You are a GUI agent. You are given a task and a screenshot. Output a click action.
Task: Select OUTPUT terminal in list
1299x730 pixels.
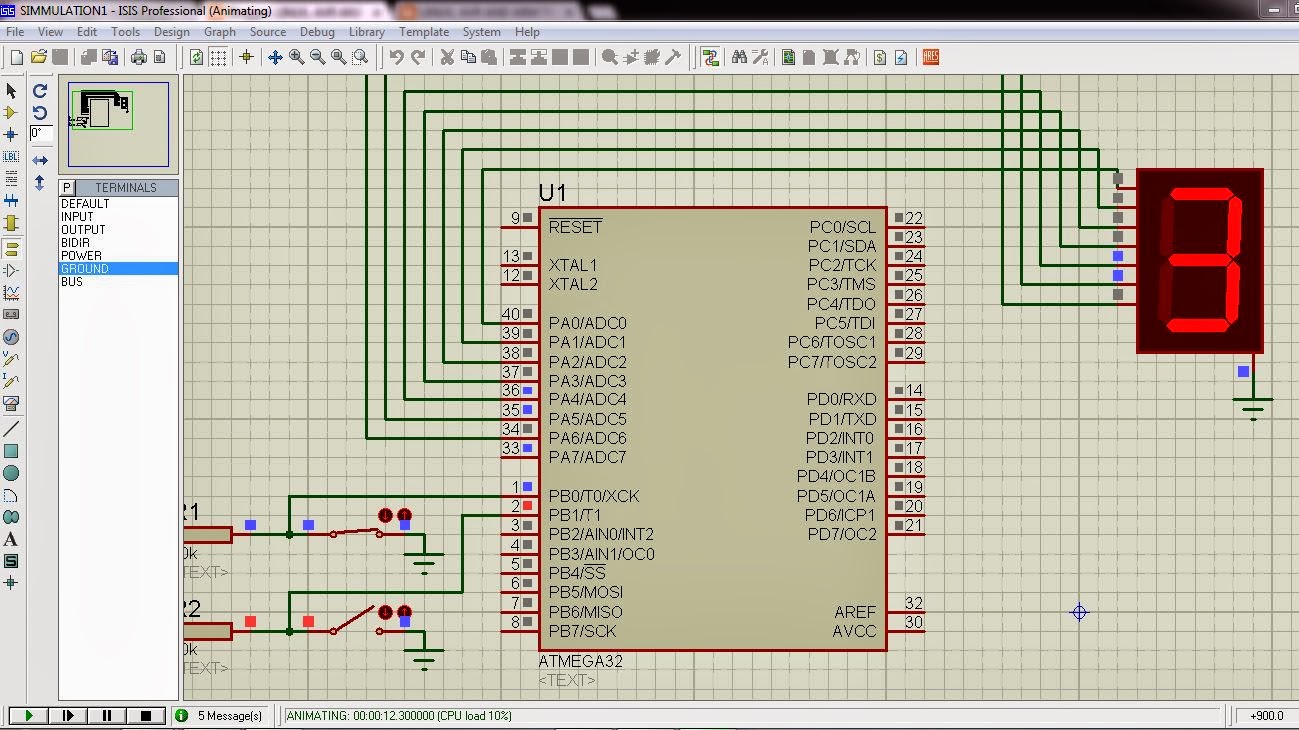tap(83, 230)
